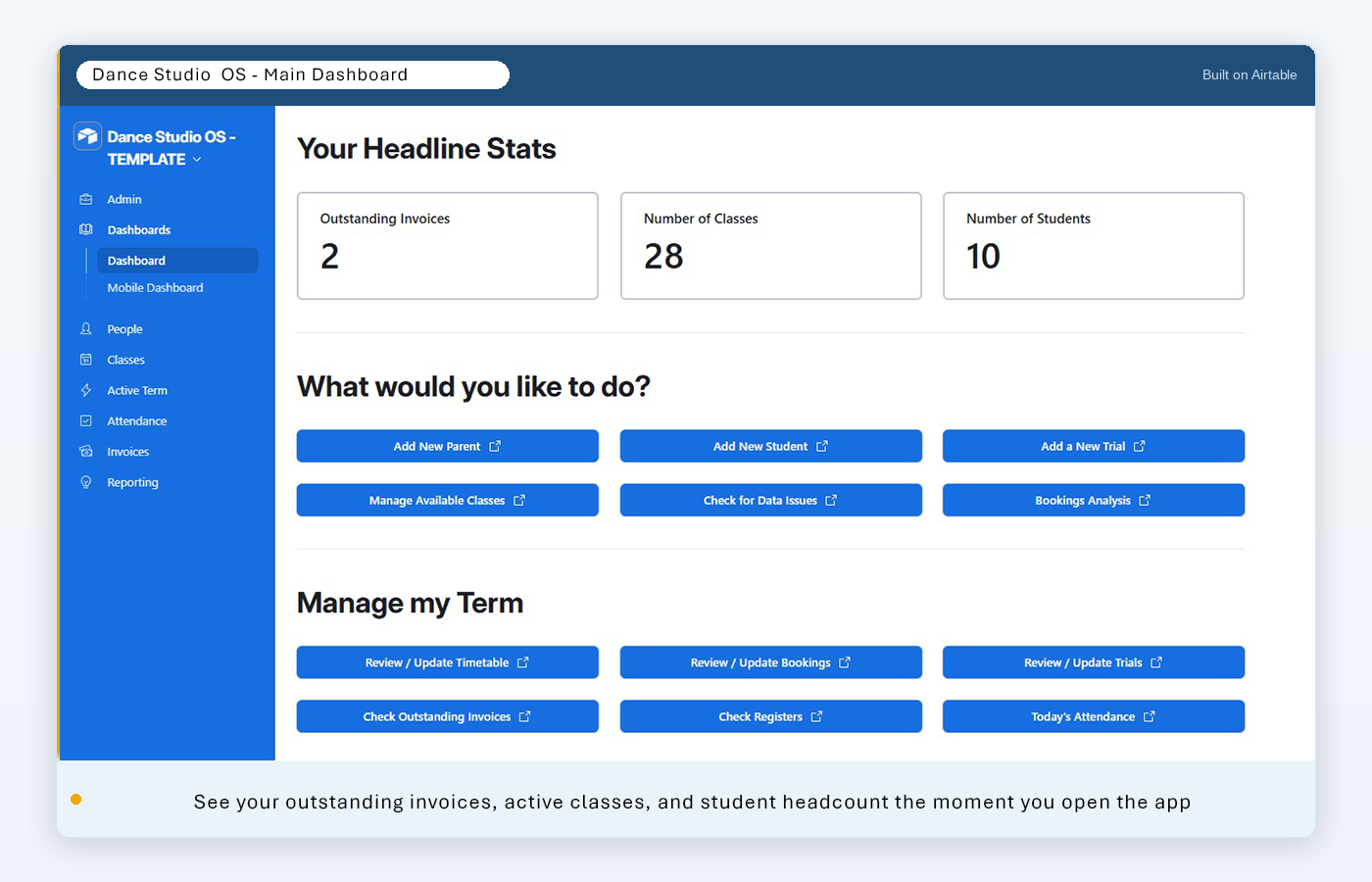The width and height of the screenshot is (1372, 882).
Task: Click external-link icon on Manage Available Classes
Action: pyautogui.click(x=519, y=500)
